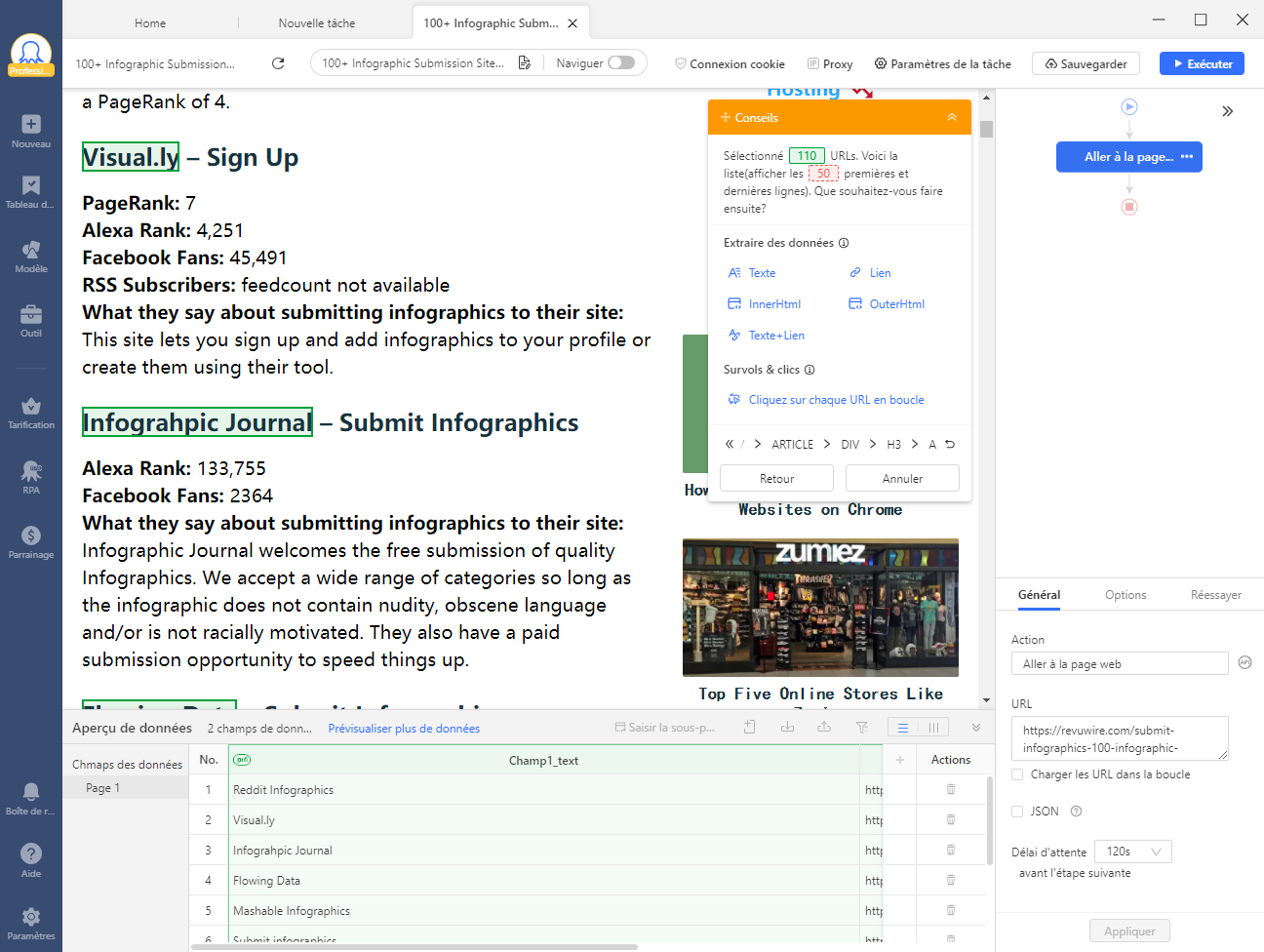The image size is (1264, 952).
Task: Open the Tableau de bord sidebar icon
Action: coord(31,192)
